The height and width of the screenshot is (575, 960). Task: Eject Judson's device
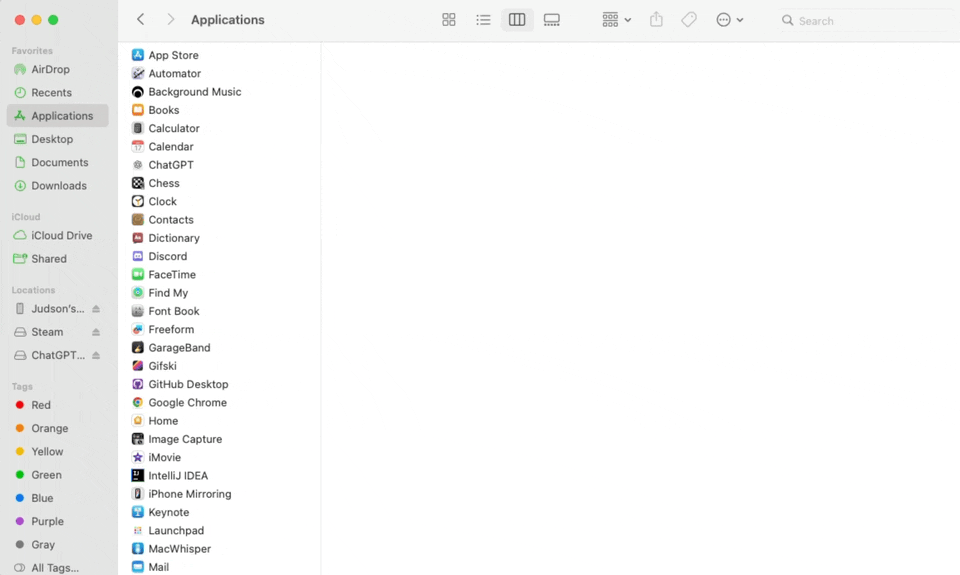coord(96,309)
